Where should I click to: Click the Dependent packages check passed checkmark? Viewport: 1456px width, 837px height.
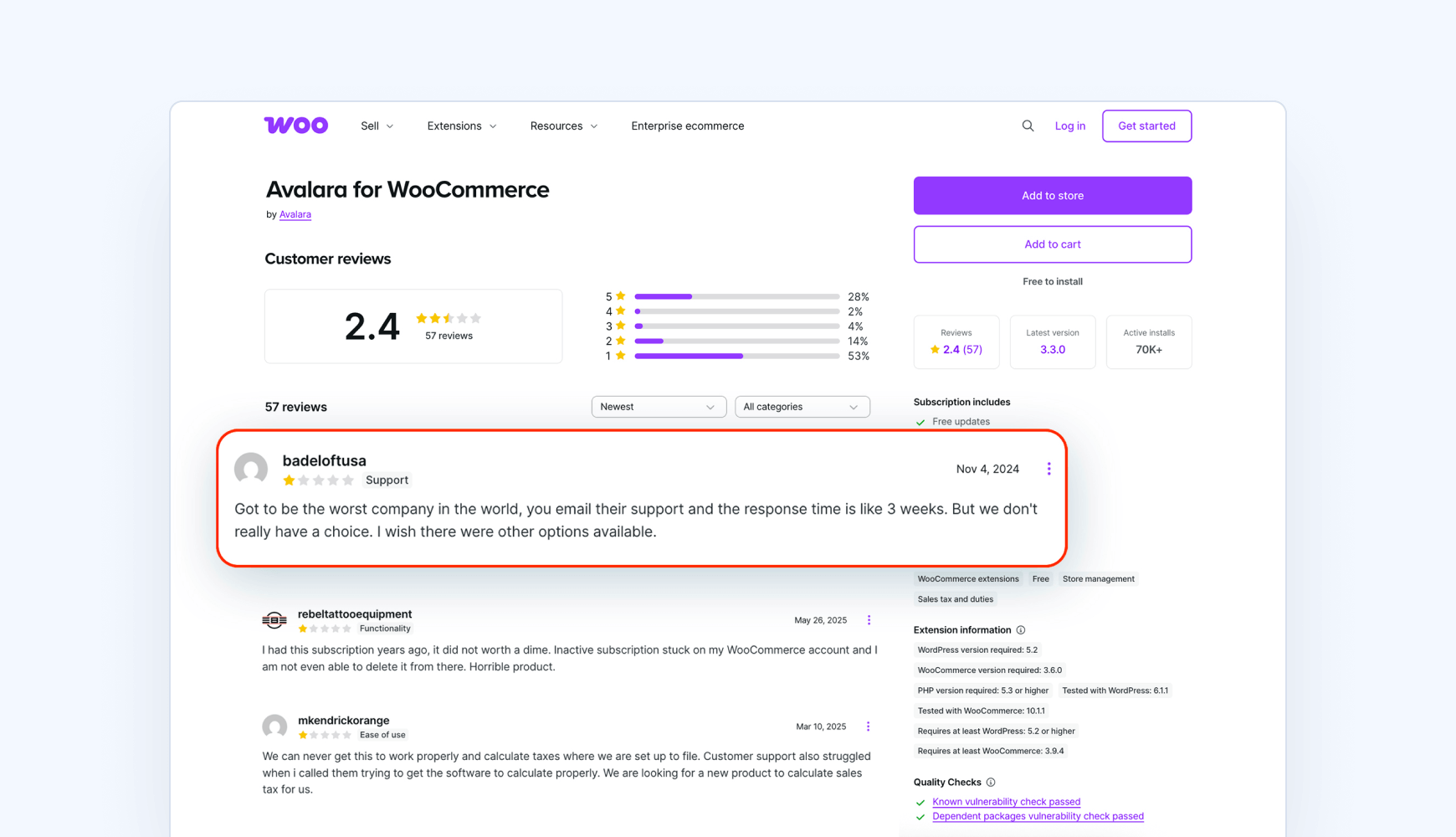pyautogui.click(x=920, y=816)
